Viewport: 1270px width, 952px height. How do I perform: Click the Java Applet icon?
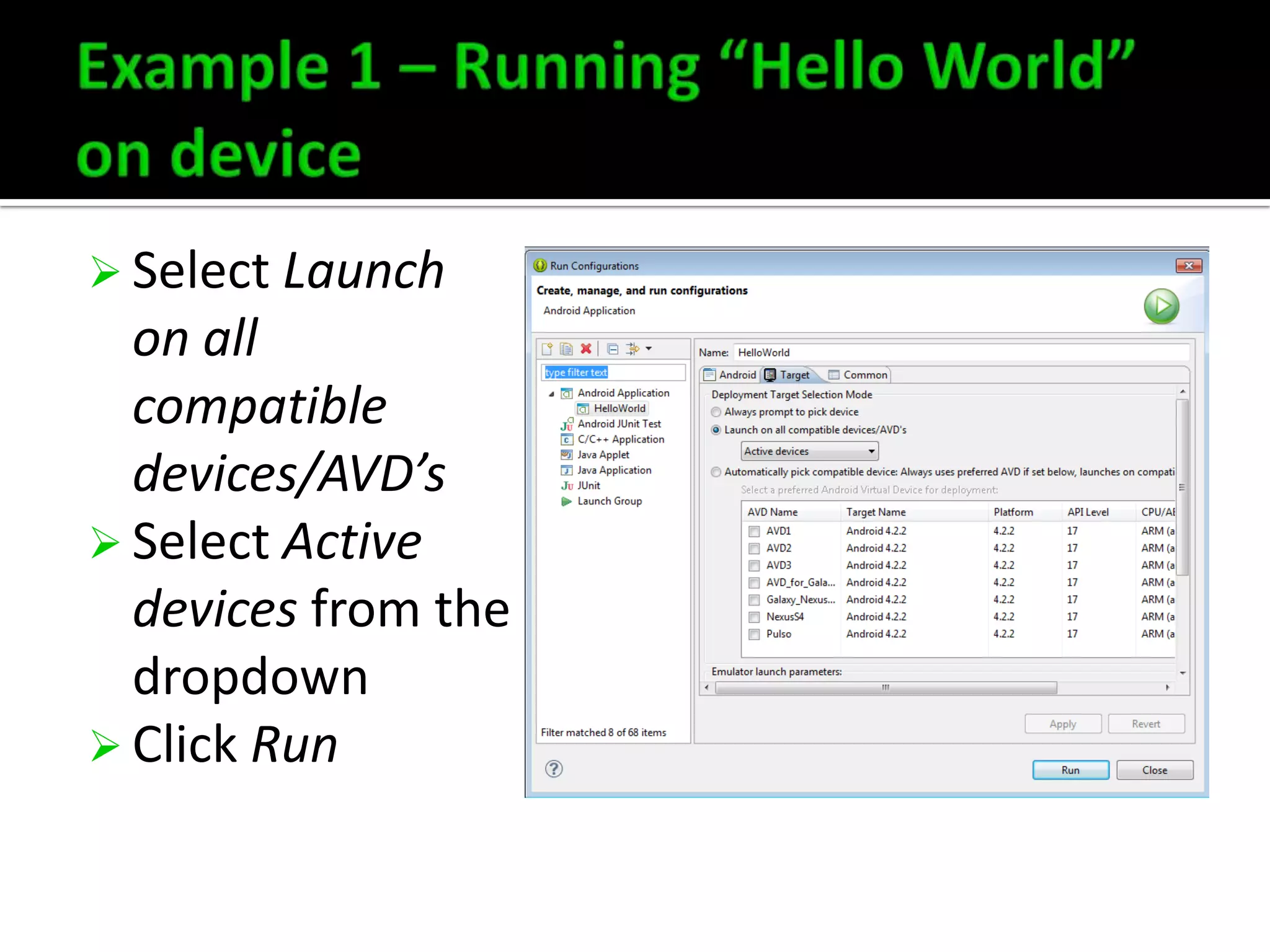(567, 456)
